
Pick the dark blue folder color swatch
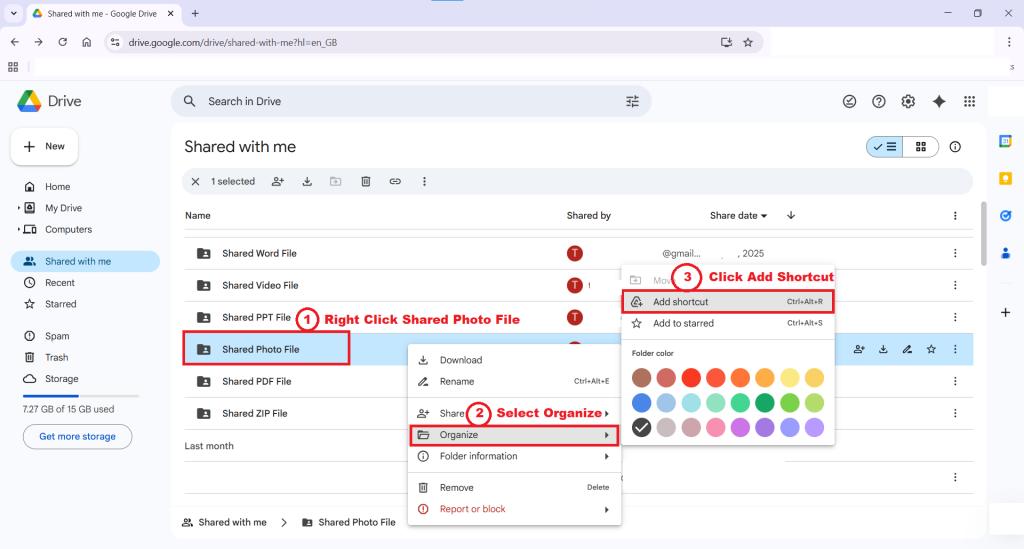(642, 402)
